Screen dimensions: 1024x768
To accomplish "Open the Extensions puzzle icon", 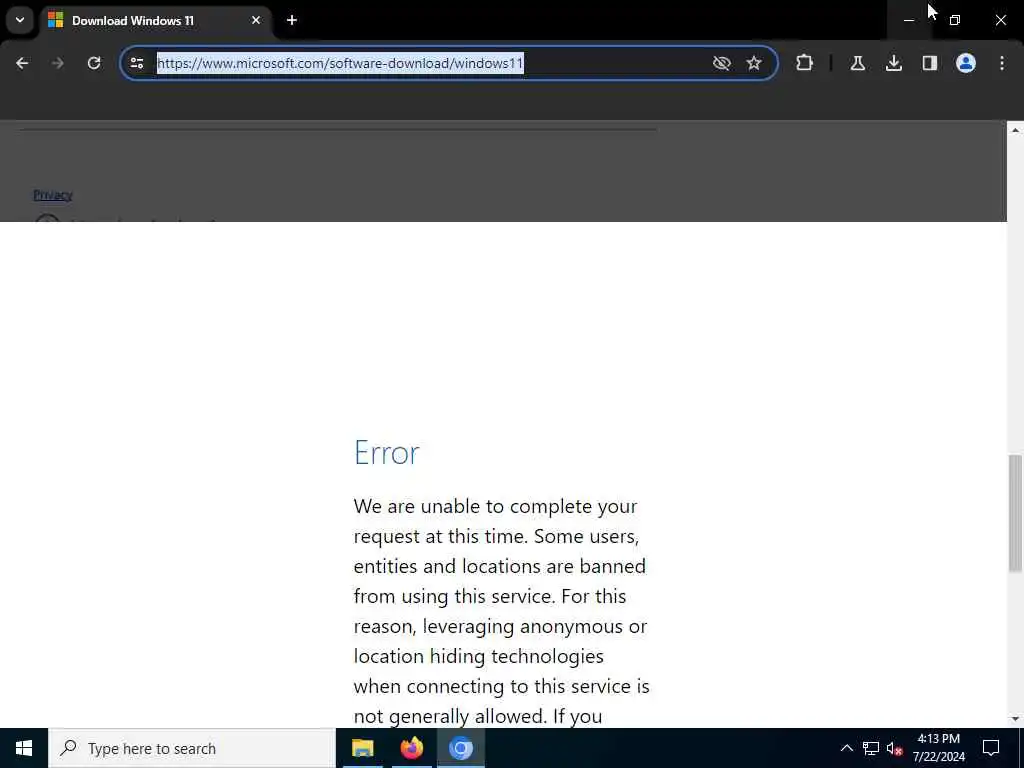I will pyautogui.click(x=805, y=63).
